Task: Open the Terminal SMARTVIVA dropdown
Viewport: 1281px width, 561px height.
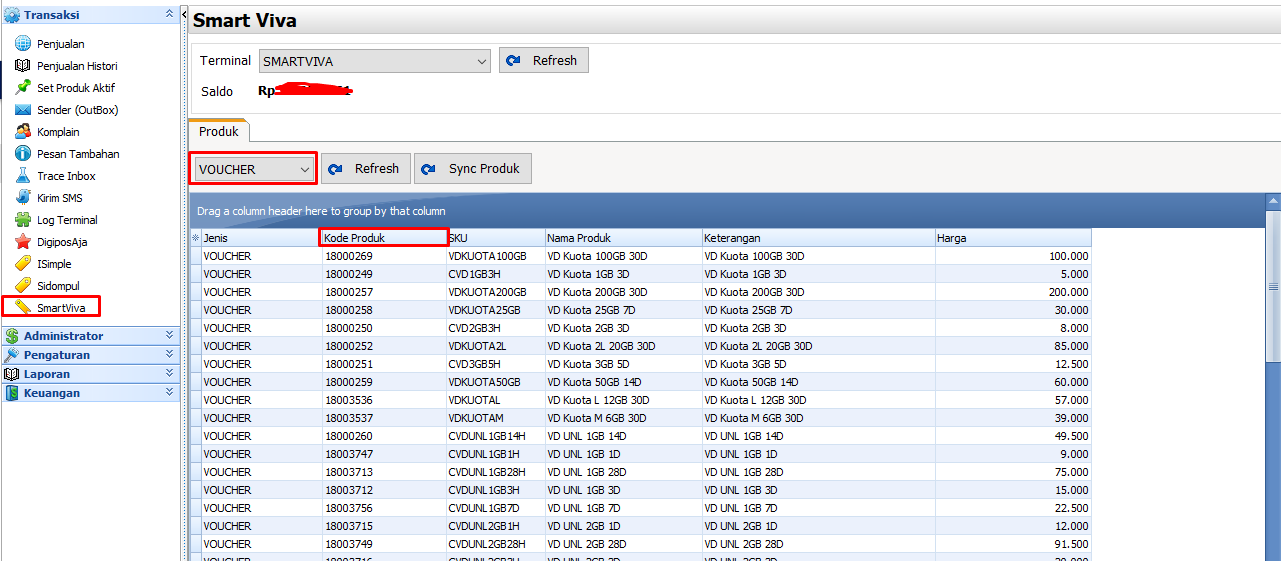Action: (374, 61)
